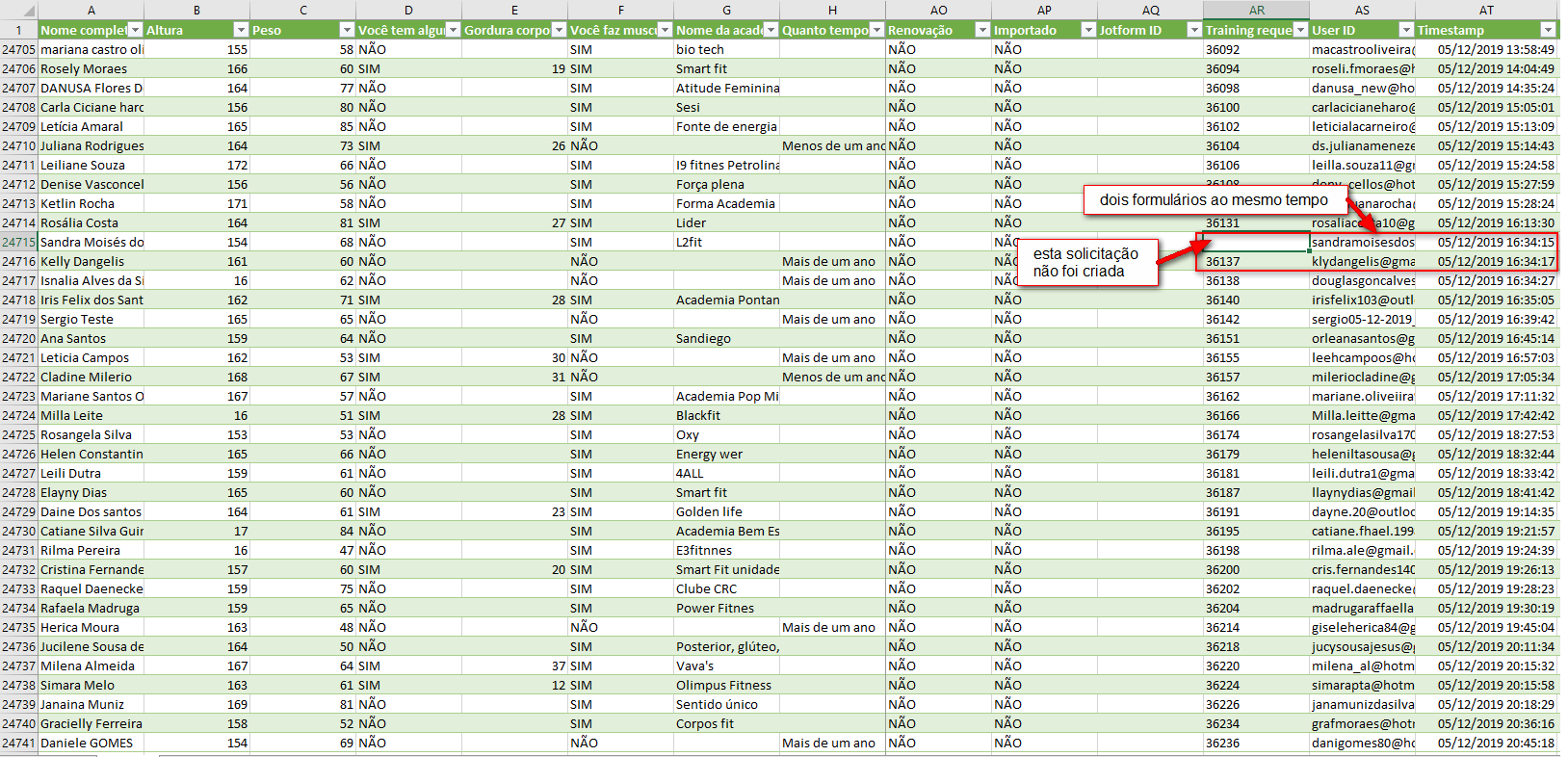Click the name cell 'Leiliane Souza'

[91, 165]
